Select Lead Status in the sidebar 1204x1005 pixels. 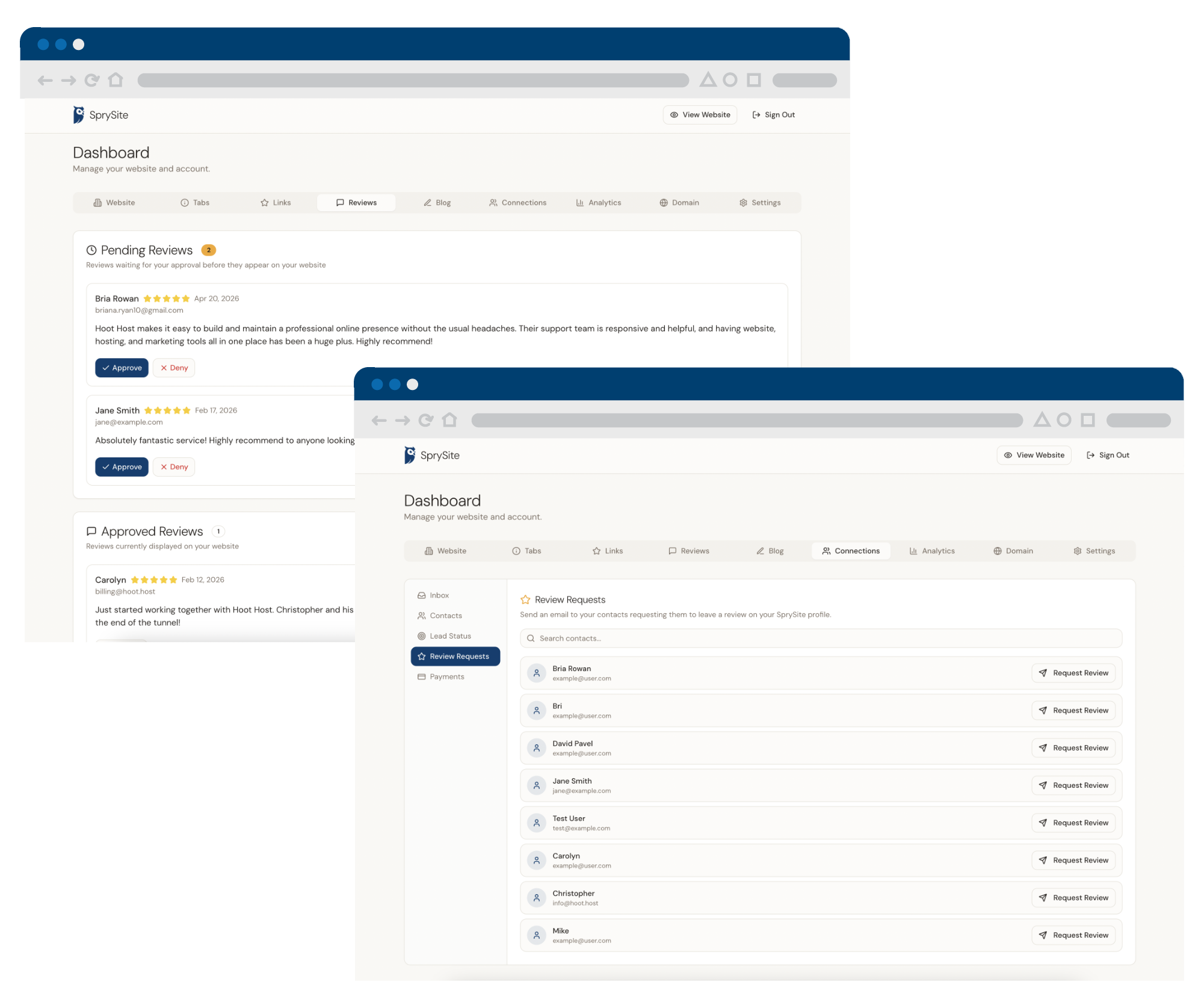449,636
